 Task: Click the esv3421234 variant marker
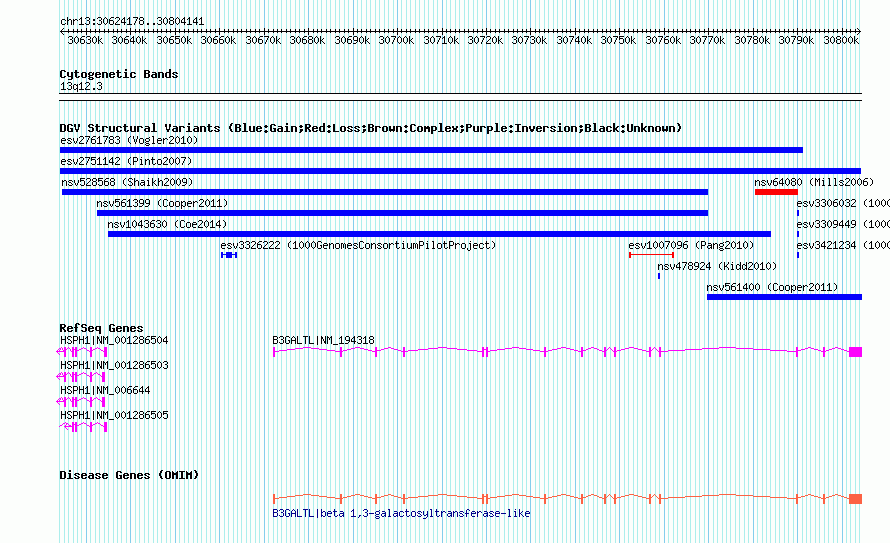click(x=798, y=255)
